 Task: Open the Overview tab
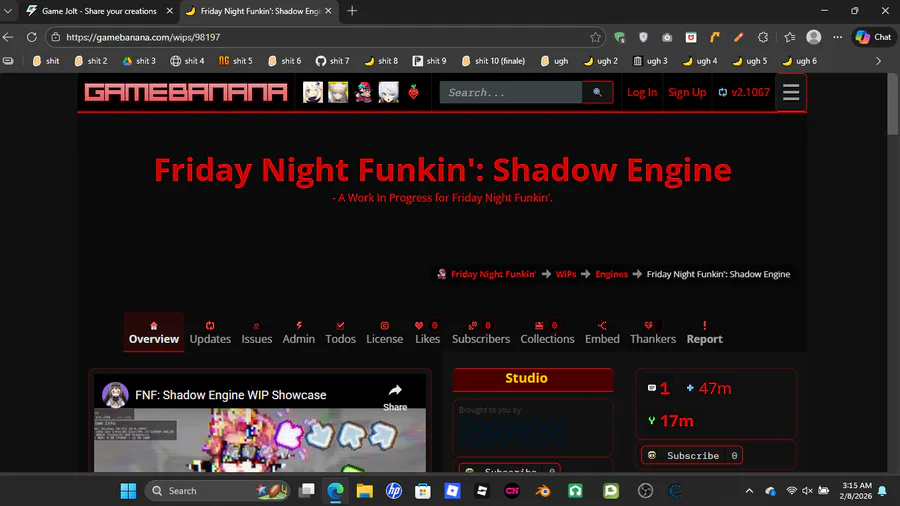point(154,333)
